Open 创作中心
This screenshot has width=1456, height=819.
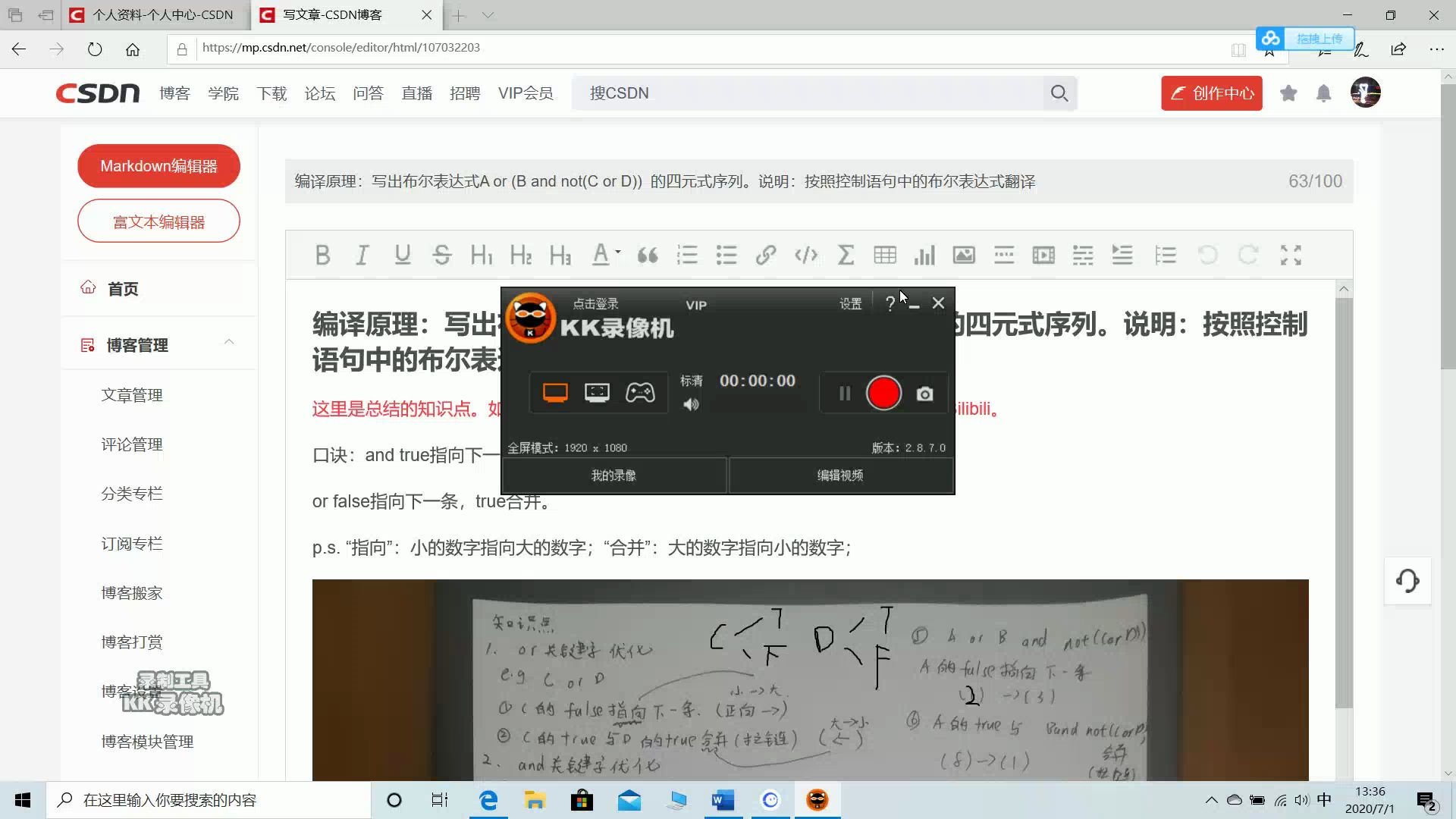(1211, 93)
